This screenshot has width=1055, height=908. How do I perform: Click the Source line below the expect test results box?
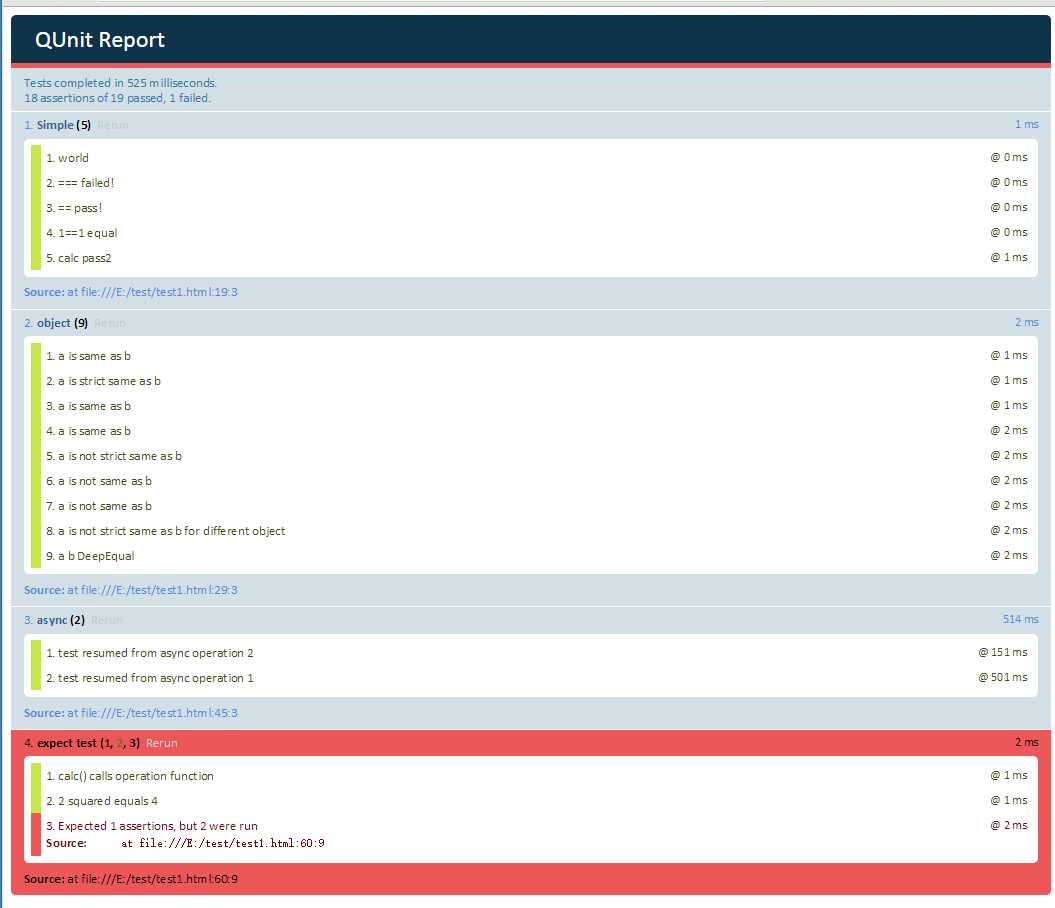pyautogui.click(x=131, y=879)
